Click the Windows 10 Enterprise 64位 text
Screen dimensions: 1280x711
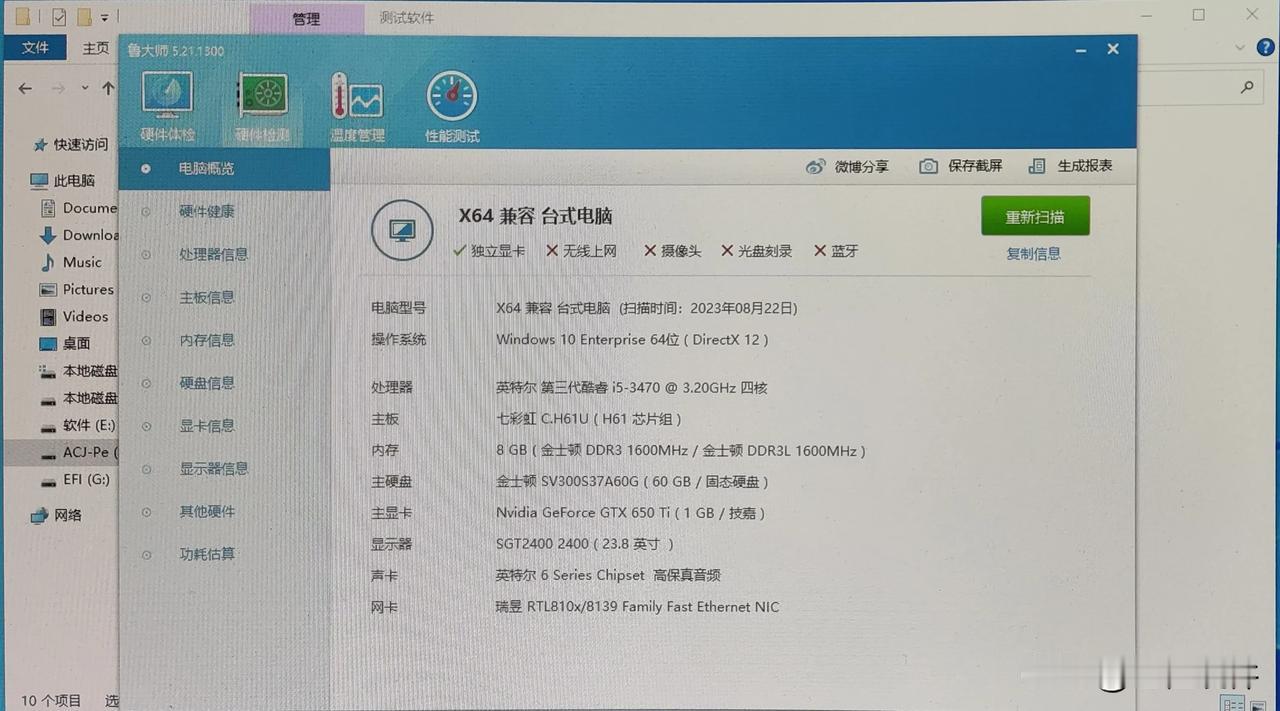pos(632,340)
